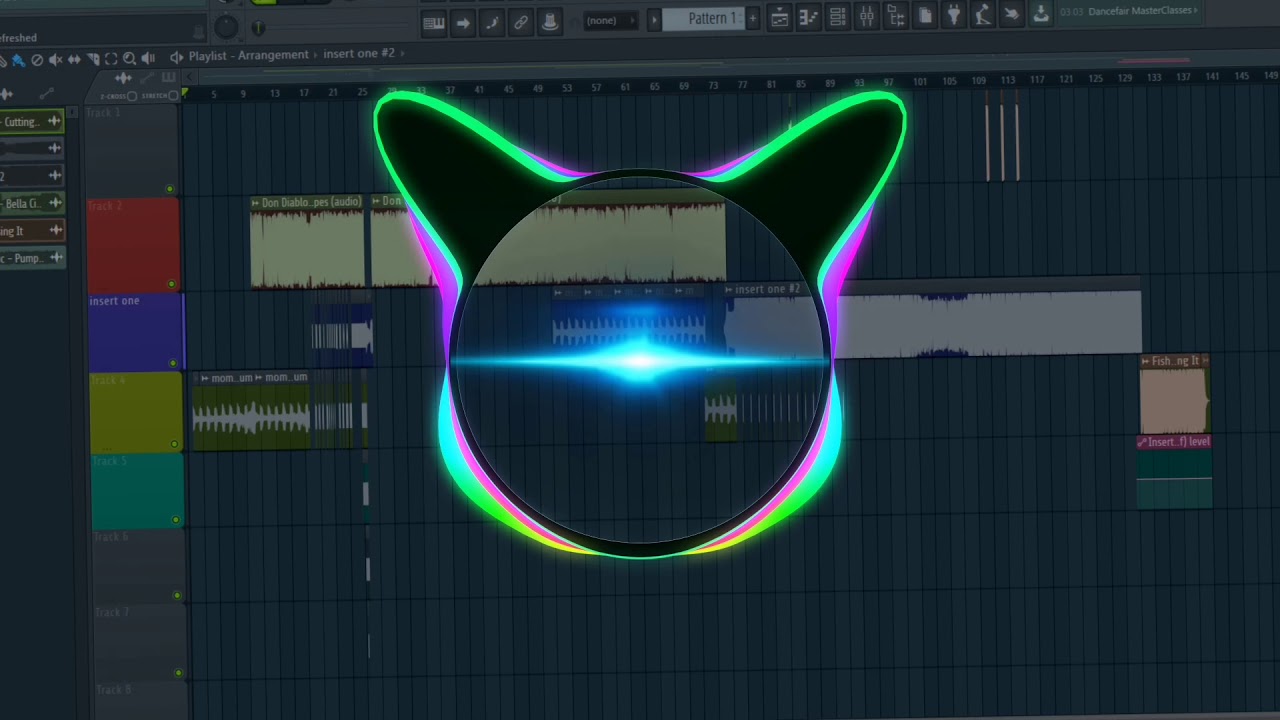Viewport: 1280px width, 720px height.
Task: Select the Select tool dashed box
Action: click(x=111, y=59)
